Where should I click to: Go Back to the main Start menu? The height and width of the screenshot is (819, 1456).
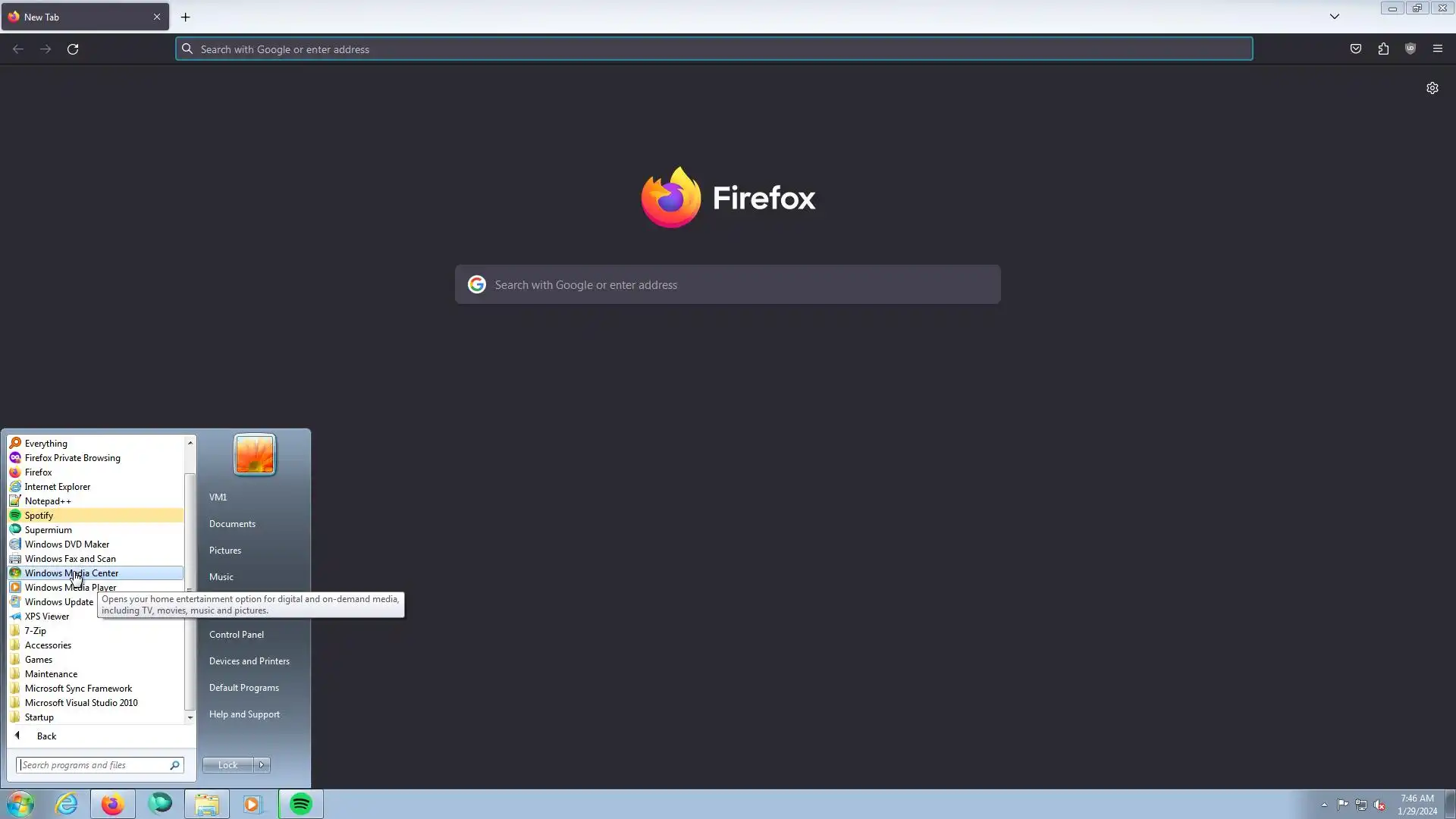pyautogui.click(x=45, y=736)
